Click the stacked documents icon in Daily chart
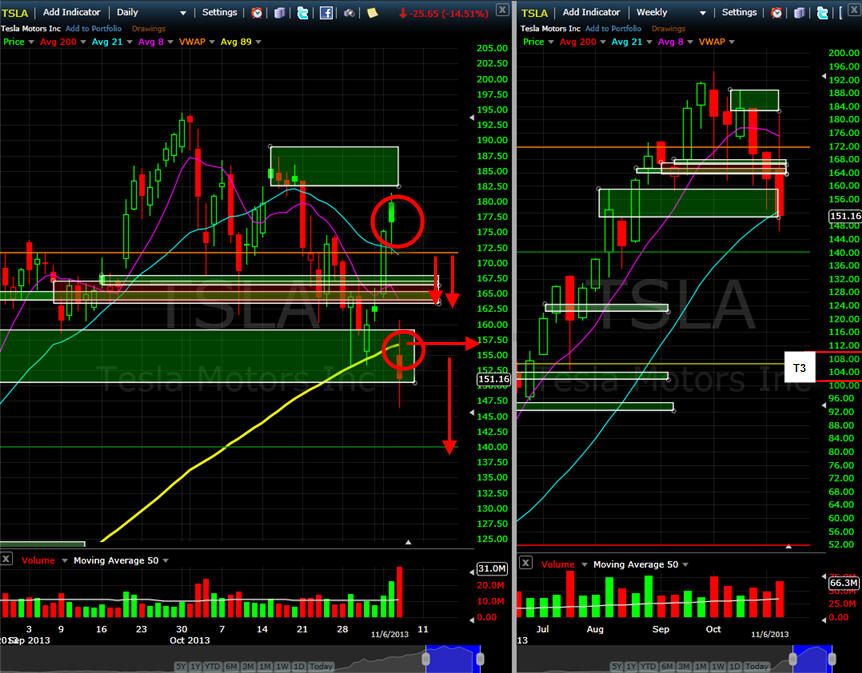This screenshot has height=673, width=862. (280, 12)
